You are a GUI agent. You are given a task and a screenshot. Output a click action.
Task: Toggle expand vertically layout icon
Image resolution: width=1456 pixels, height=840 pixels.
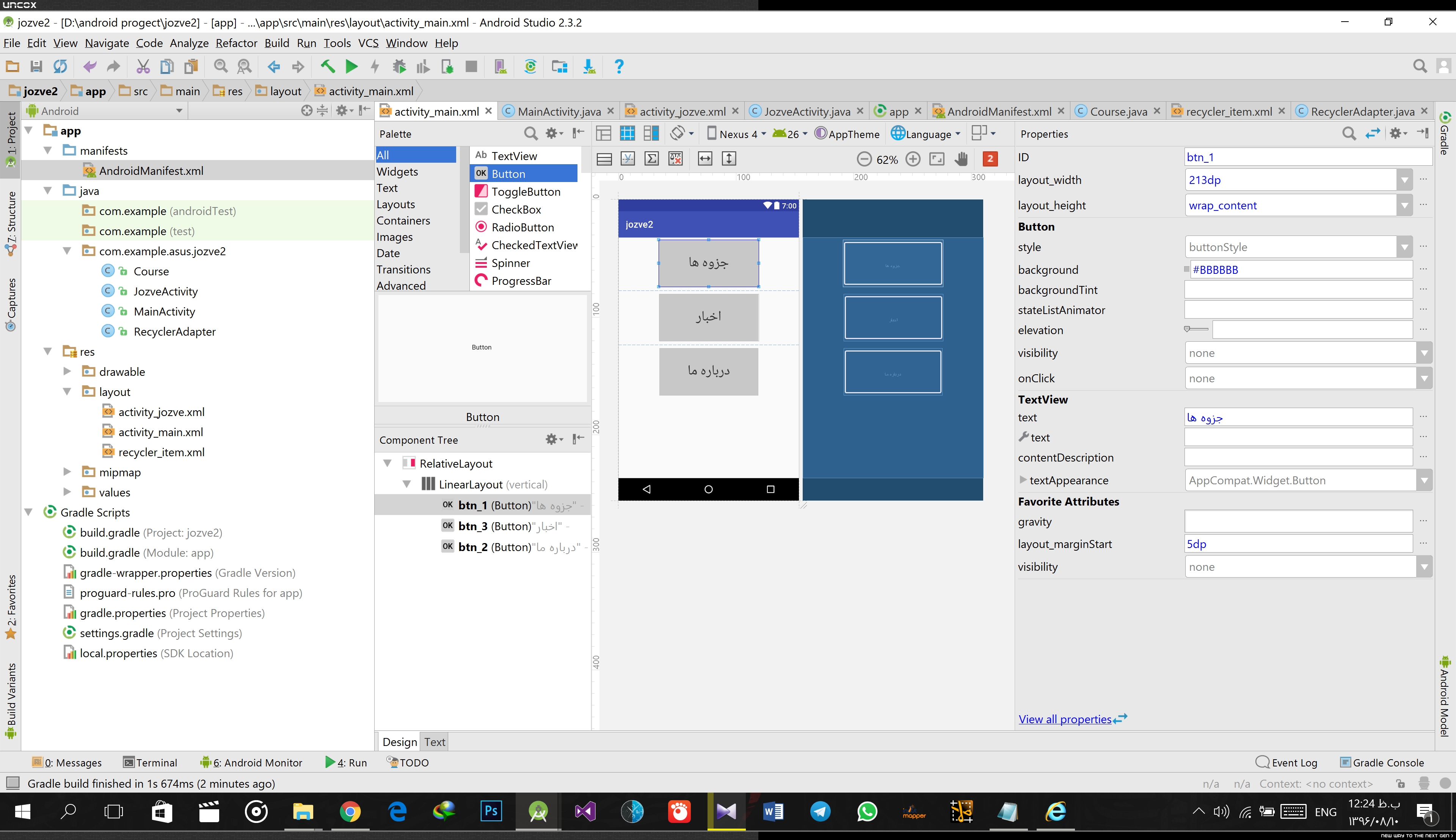(729, 159)
